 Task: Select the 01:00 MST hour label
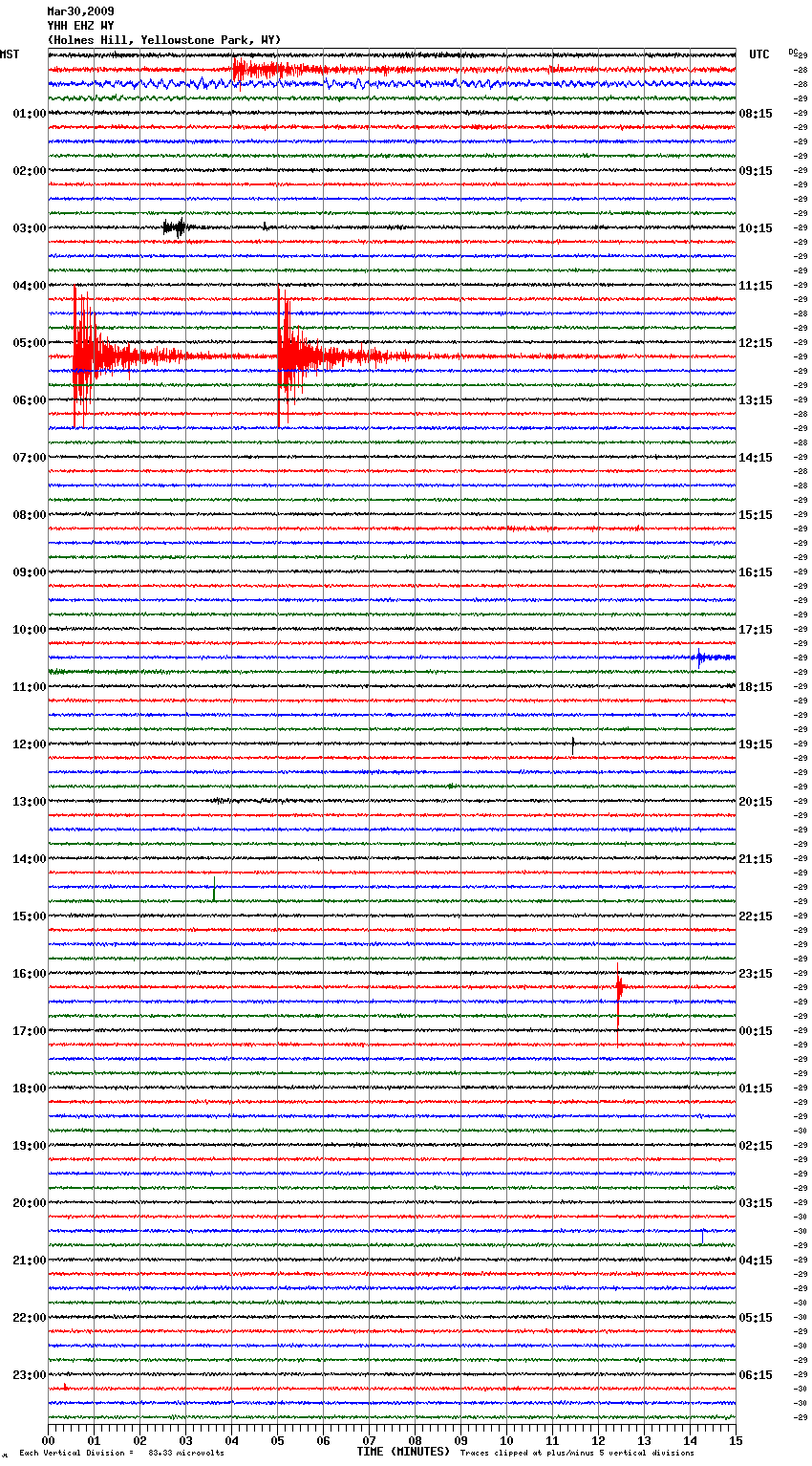(x=30, y=114)
